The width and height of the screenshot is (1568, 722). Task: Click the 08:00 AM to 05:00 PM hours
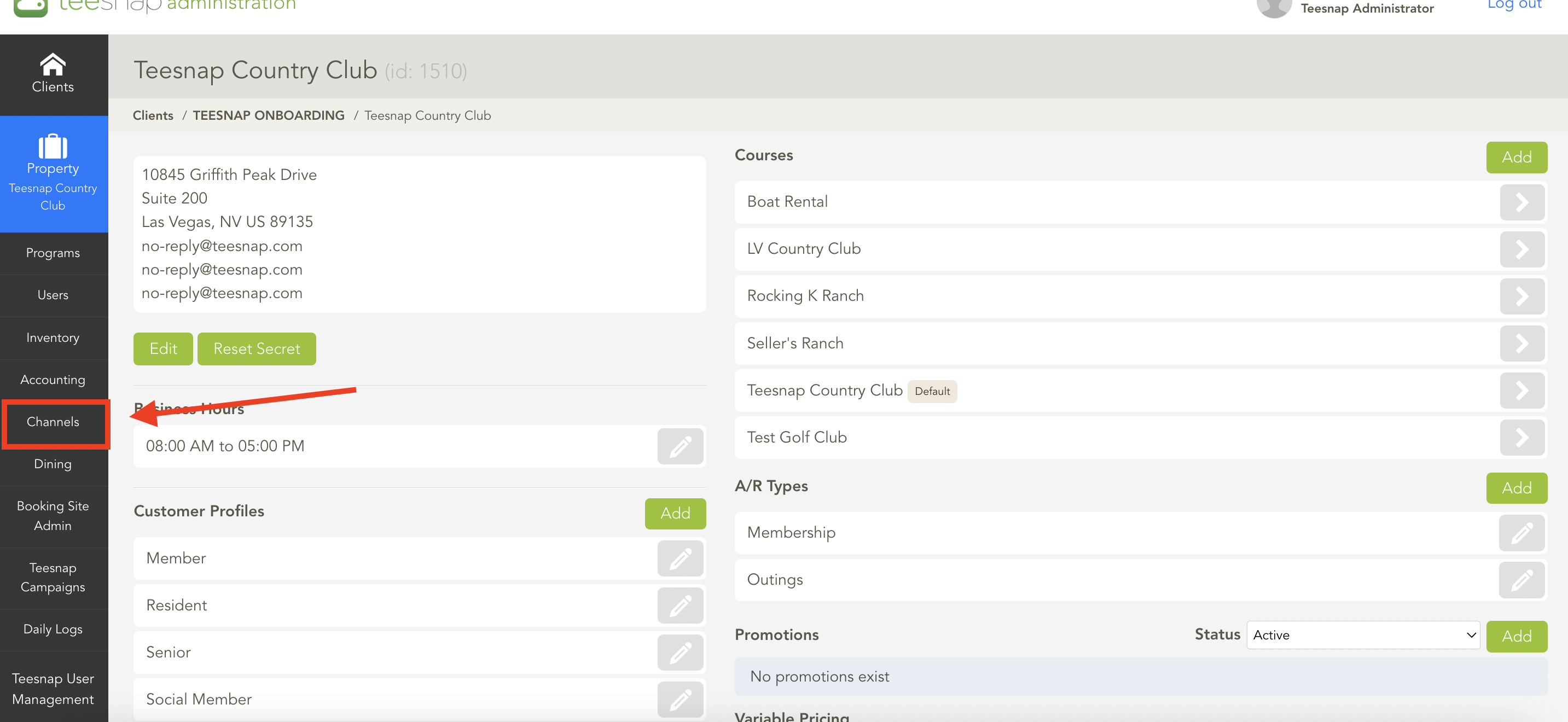point(225,446)
